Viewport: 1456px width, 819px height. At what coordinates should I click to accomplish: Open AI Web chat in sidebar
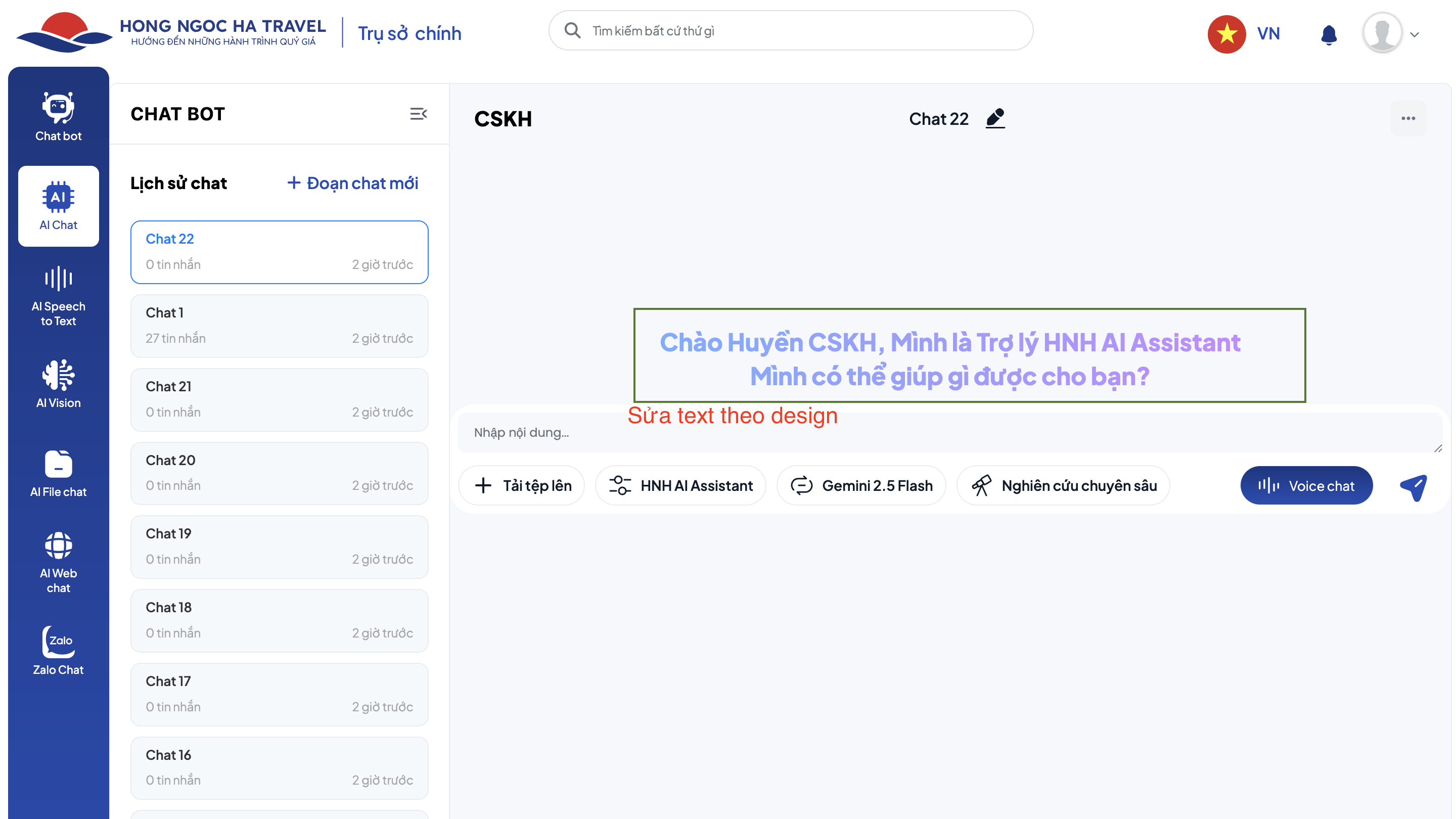58,562
